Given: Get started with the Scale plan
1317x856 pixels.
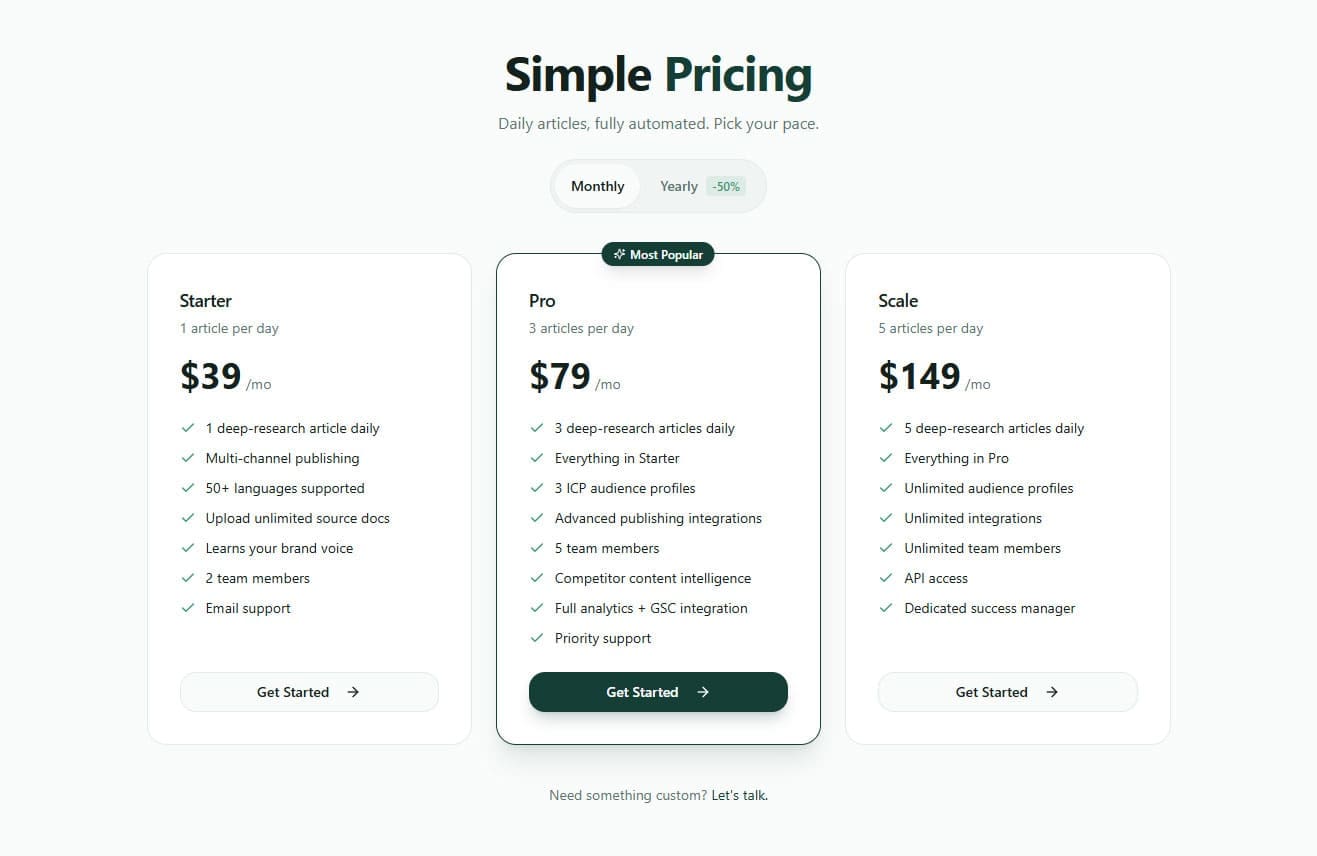Looking at the screenshot, I should point(1007,692).
